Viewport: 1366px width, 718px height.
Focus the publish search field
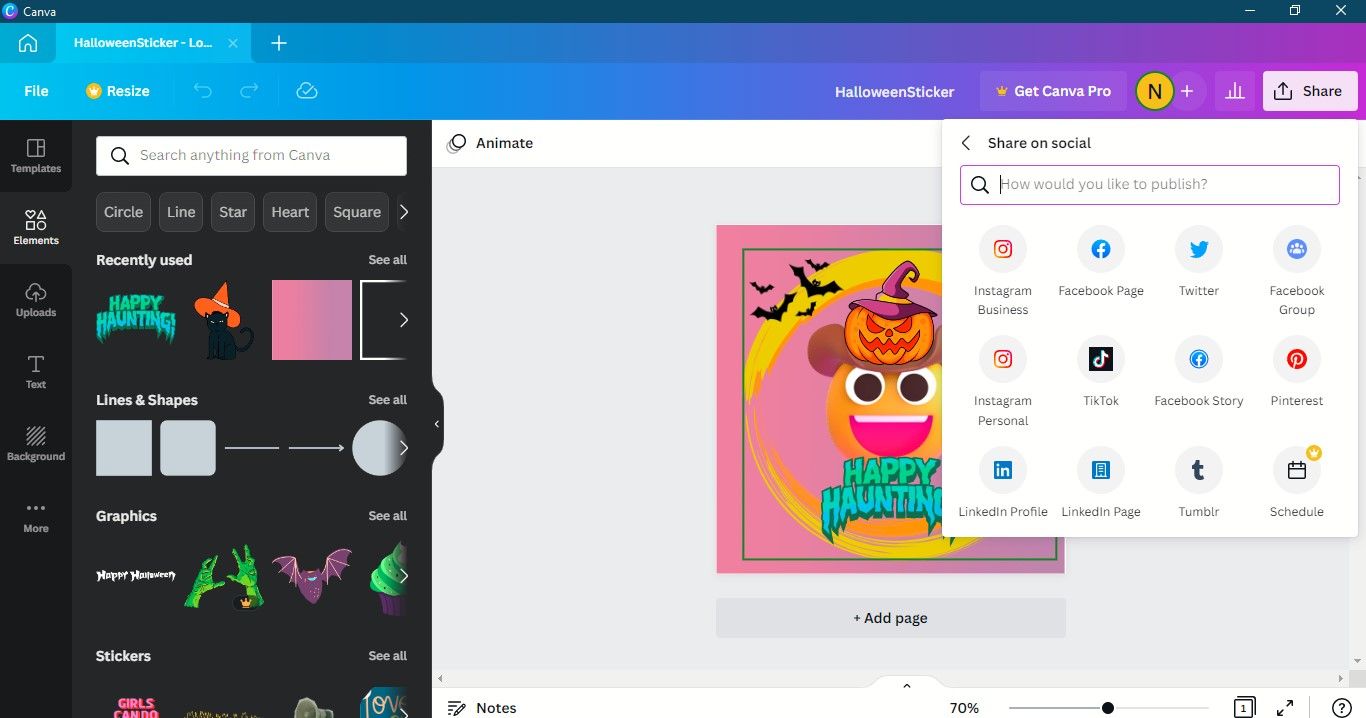click(1150, 185)
